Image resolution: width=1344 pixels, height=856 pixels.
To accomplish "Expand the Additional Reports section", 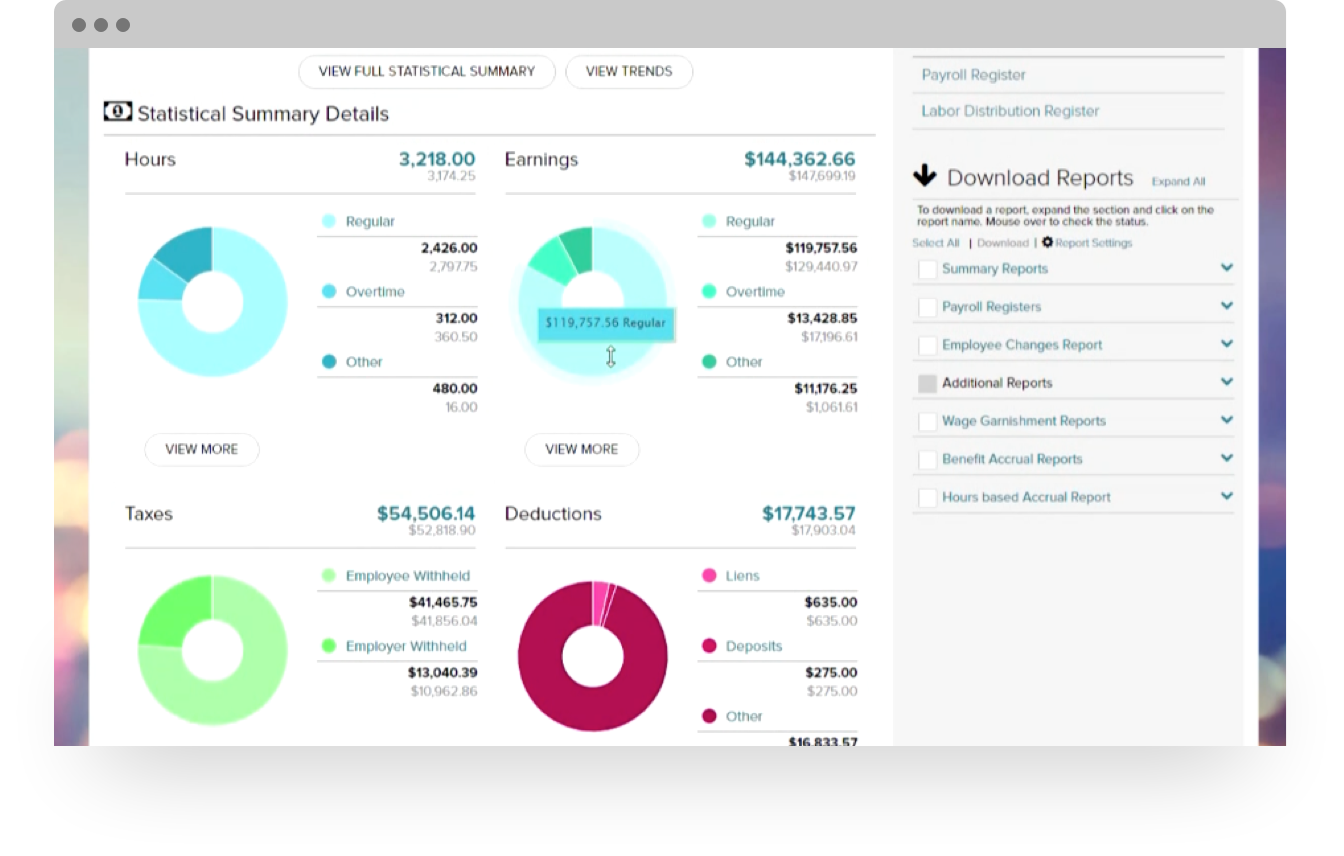I will pyautogui.click(x=1227, y=382).
